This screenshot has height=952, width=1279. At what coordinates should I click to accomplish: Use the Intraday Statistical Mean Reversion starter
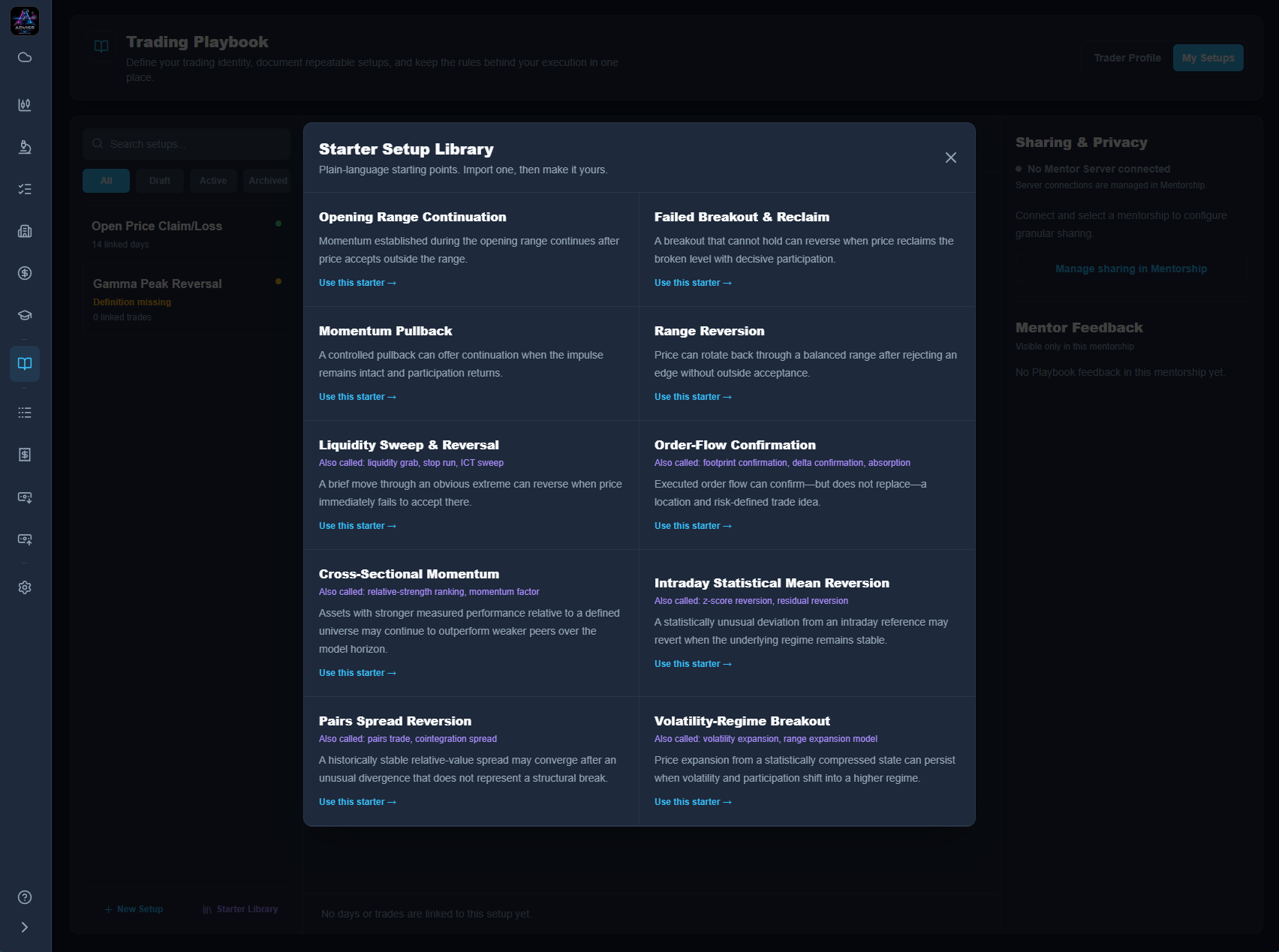693,664
